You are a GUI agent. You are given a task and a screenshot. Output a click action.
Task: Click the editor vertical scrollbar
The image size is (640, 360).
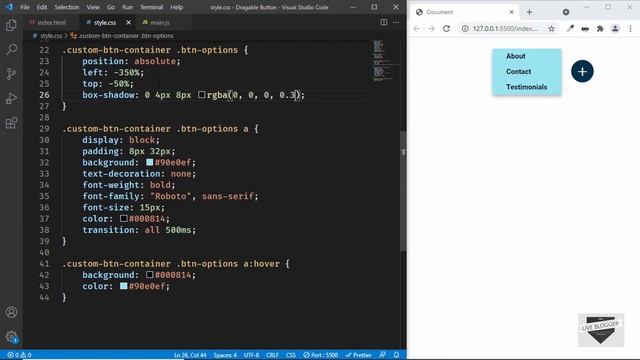[403, 191]
